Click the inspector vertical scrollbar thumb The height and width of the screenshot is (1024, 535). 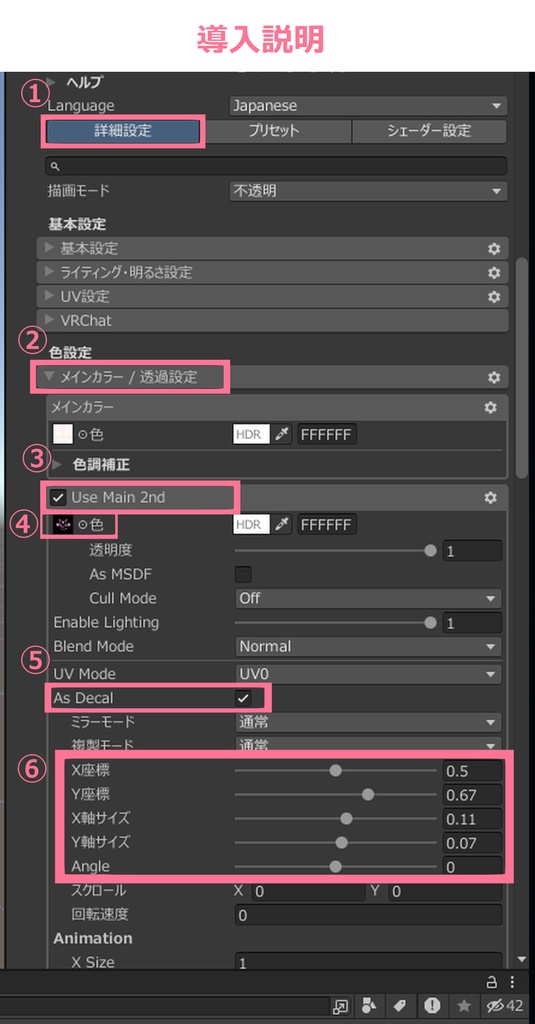[x=521, y=367]
